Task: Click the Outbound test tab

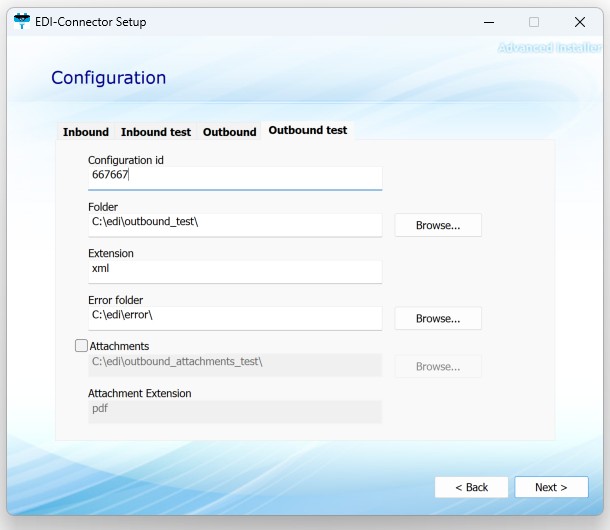Action: [308, 131]
